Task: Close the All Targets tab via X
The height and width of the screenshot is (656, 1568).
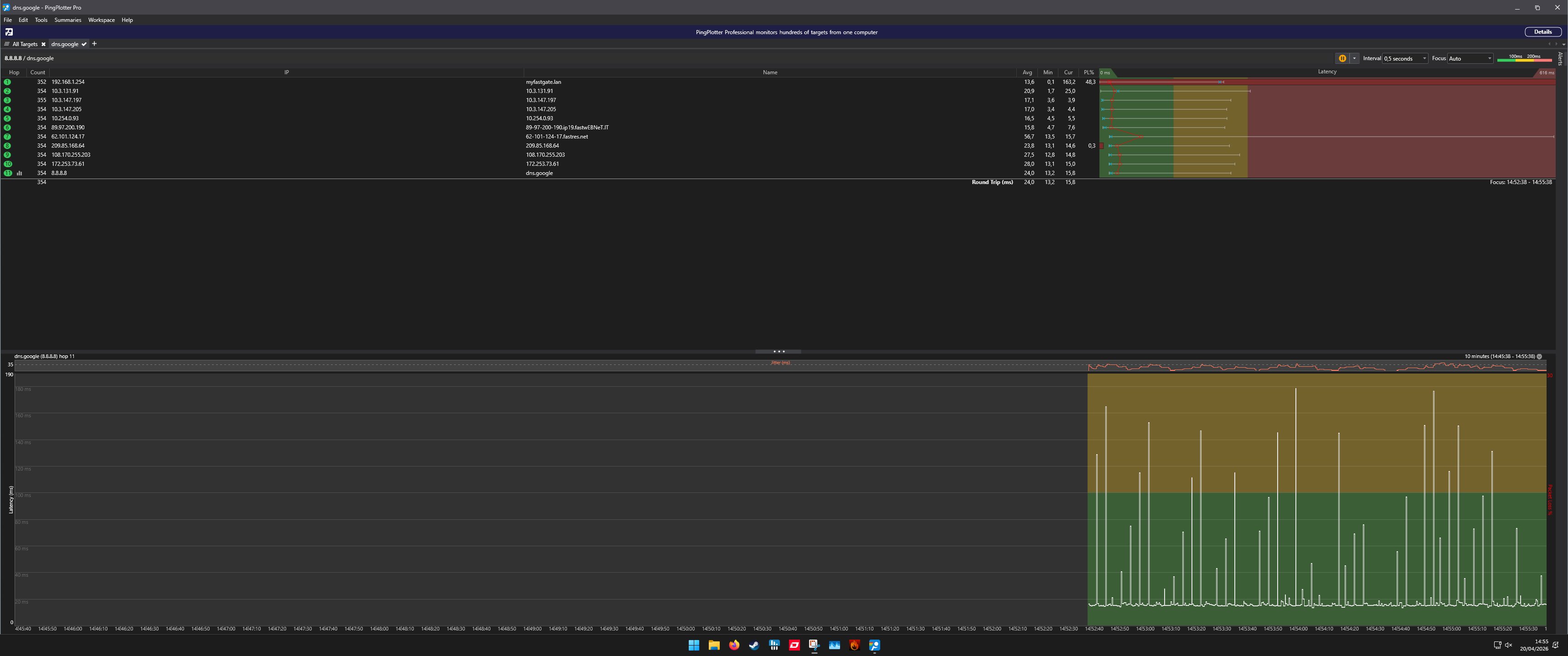Action: tap(43, 45)
